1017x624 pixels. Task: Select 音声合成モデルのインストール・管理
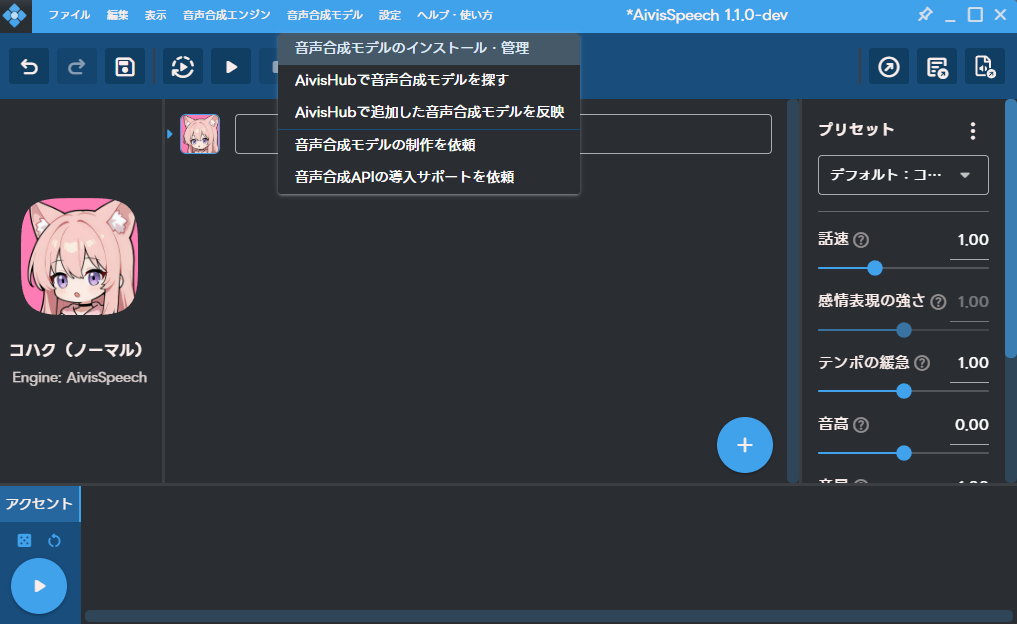point(429,49)
